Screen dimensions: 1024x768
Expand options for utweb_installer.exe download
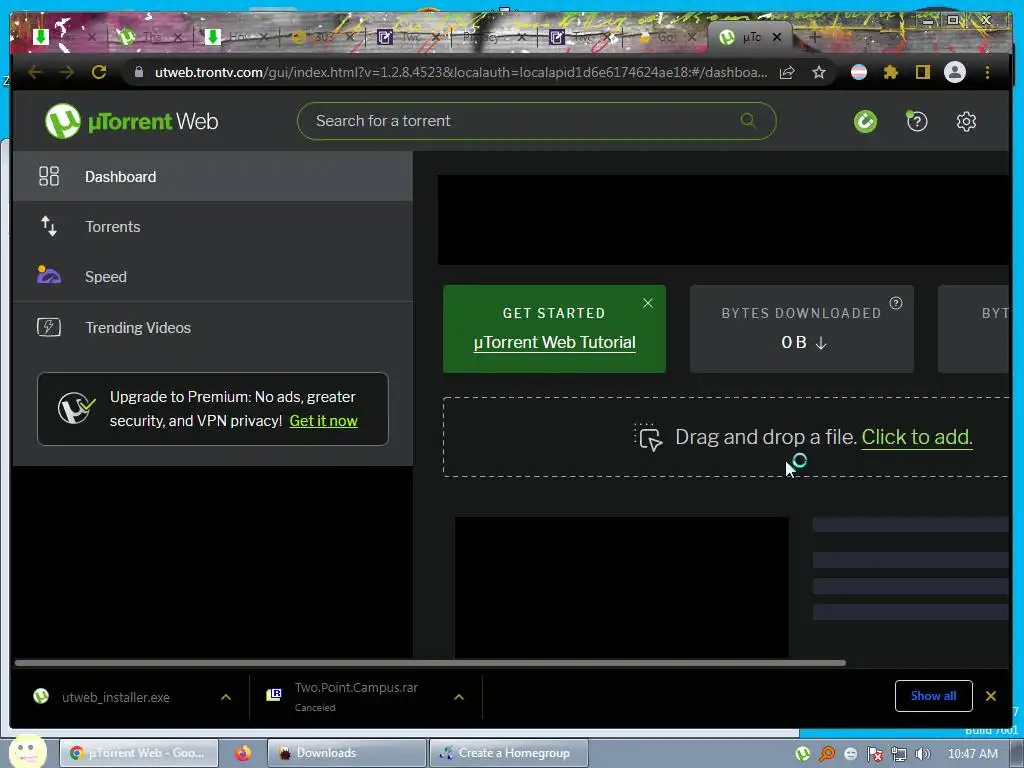(226, 697)
